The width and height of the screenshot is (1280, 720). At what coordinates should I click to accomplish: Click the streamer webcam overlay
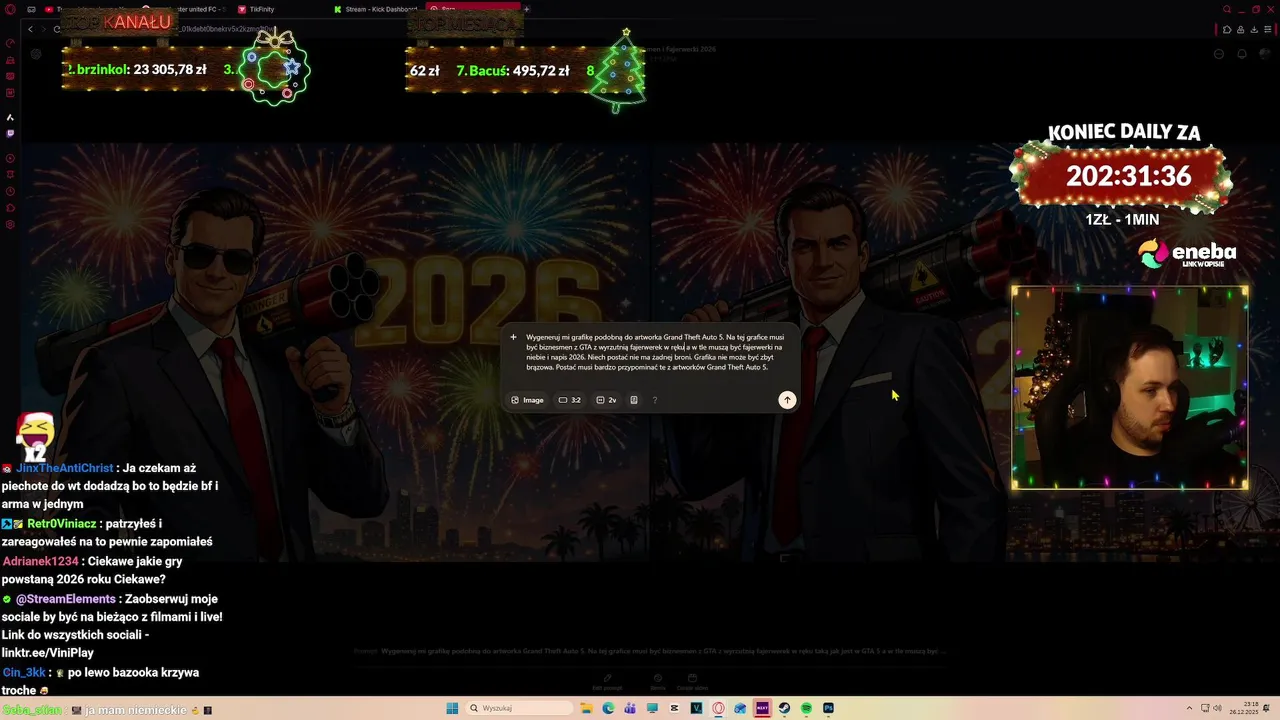1129,388
